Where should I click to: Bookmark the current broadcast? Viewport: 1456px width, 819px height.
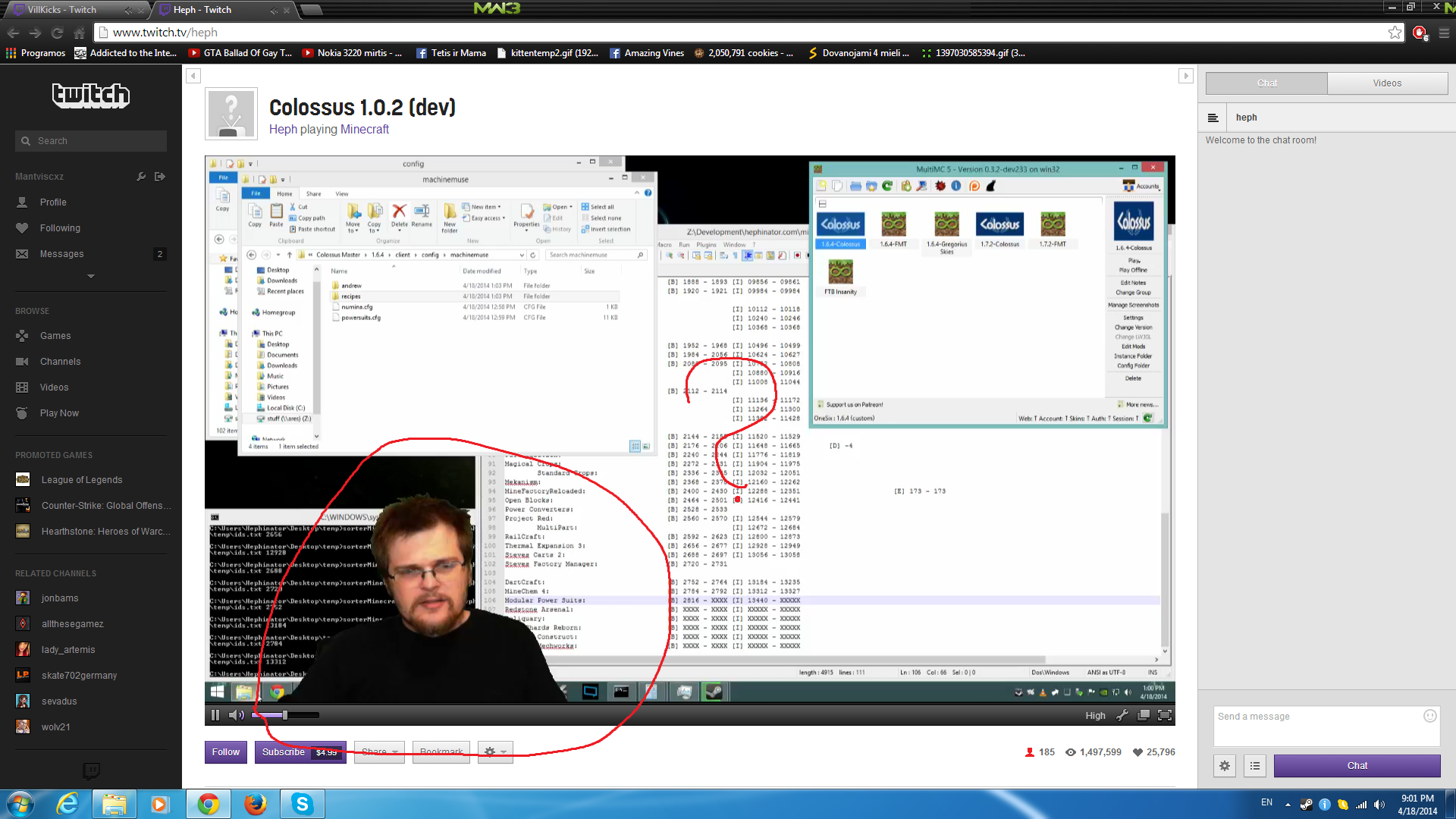click(x=441, y=752)
